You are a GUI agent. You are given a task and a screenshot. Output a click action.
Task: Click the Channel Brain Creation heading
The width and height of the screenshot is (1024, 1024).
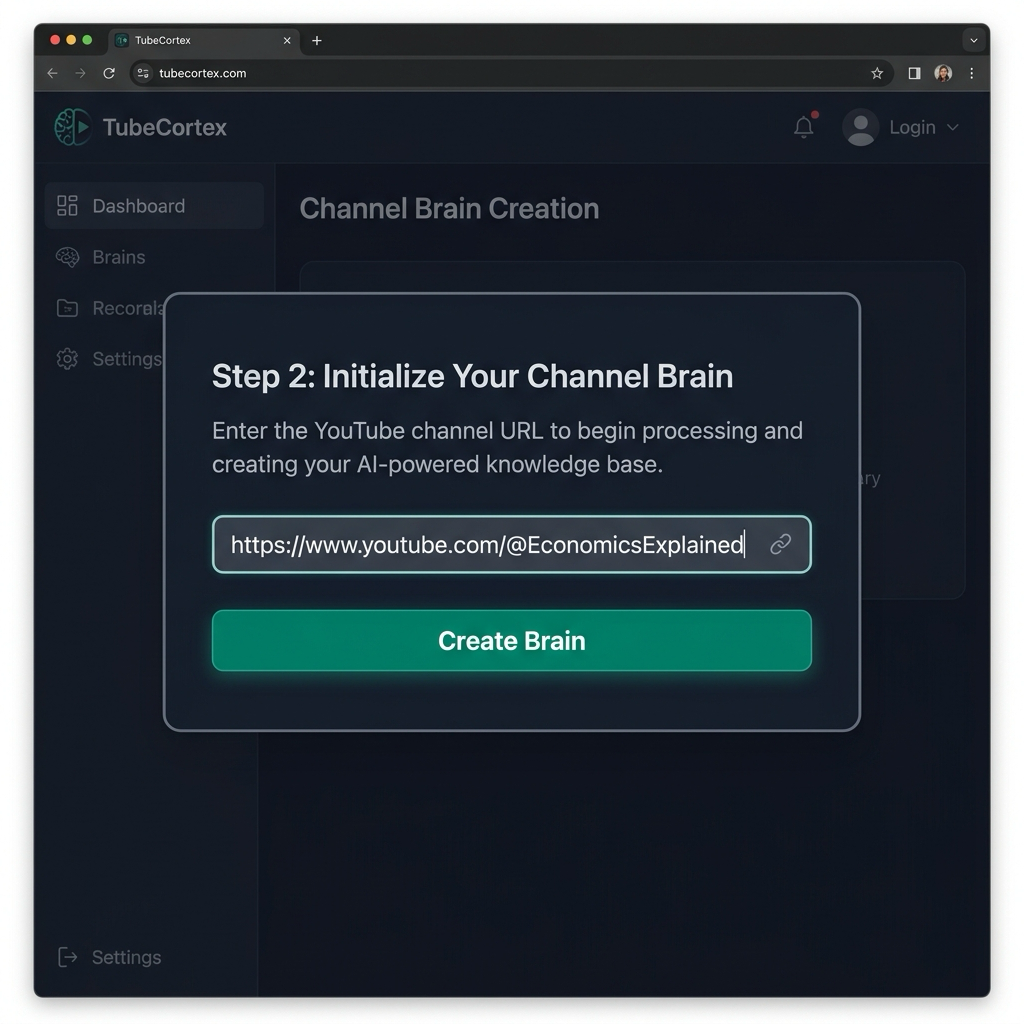(x=449, y=209)
